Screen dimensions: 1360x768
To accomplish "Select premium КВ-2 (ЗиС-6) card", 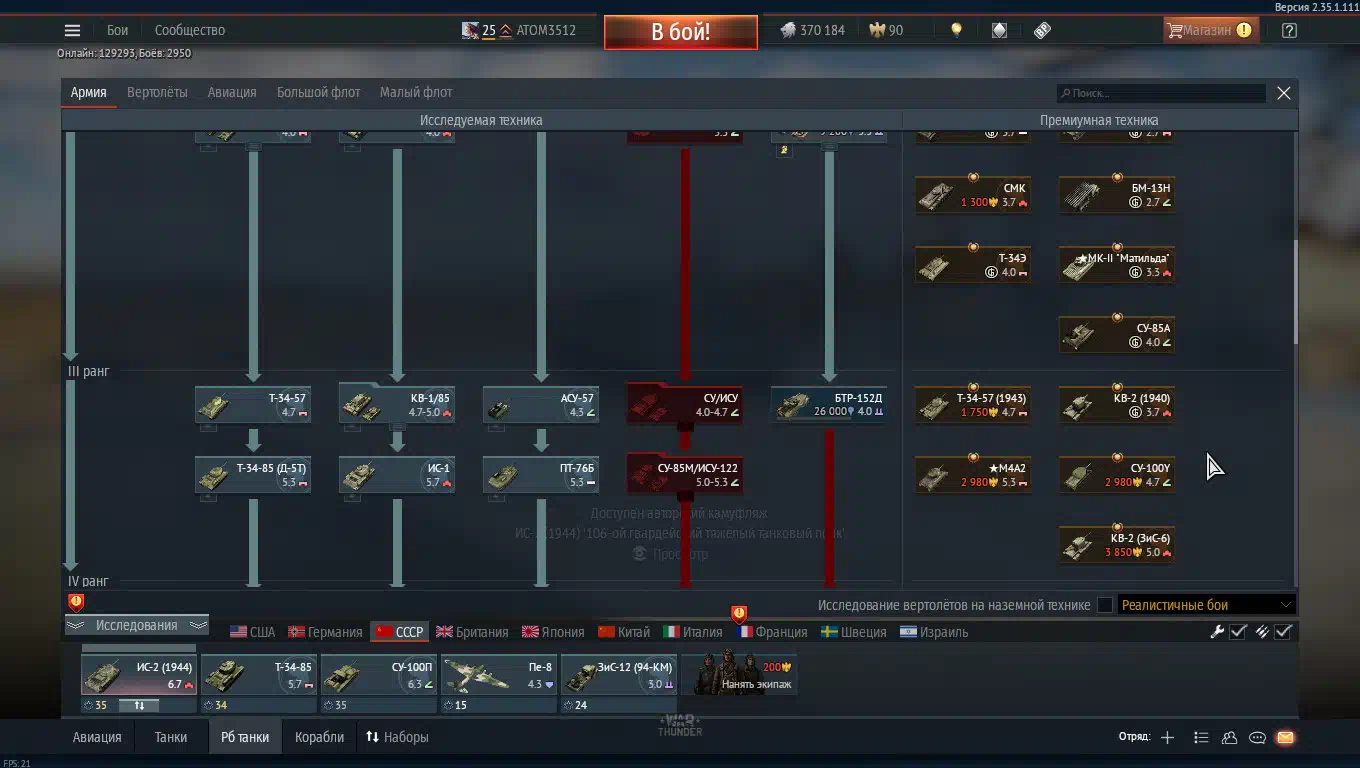I will point(1117,545).
